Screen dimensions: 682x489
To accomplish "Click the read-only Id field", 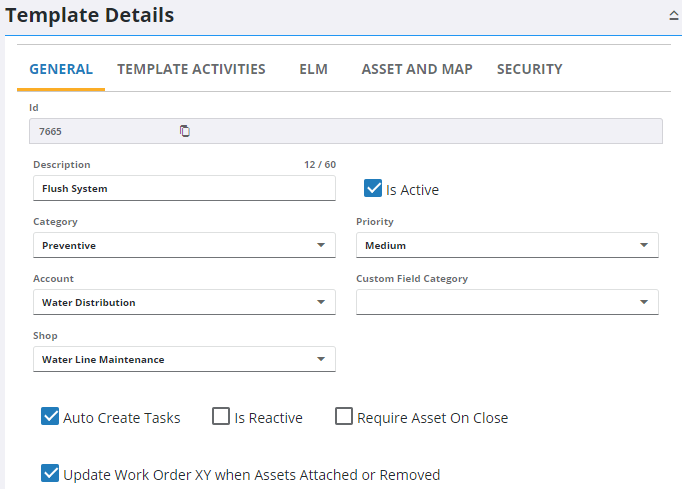I will tap(400, 131).
